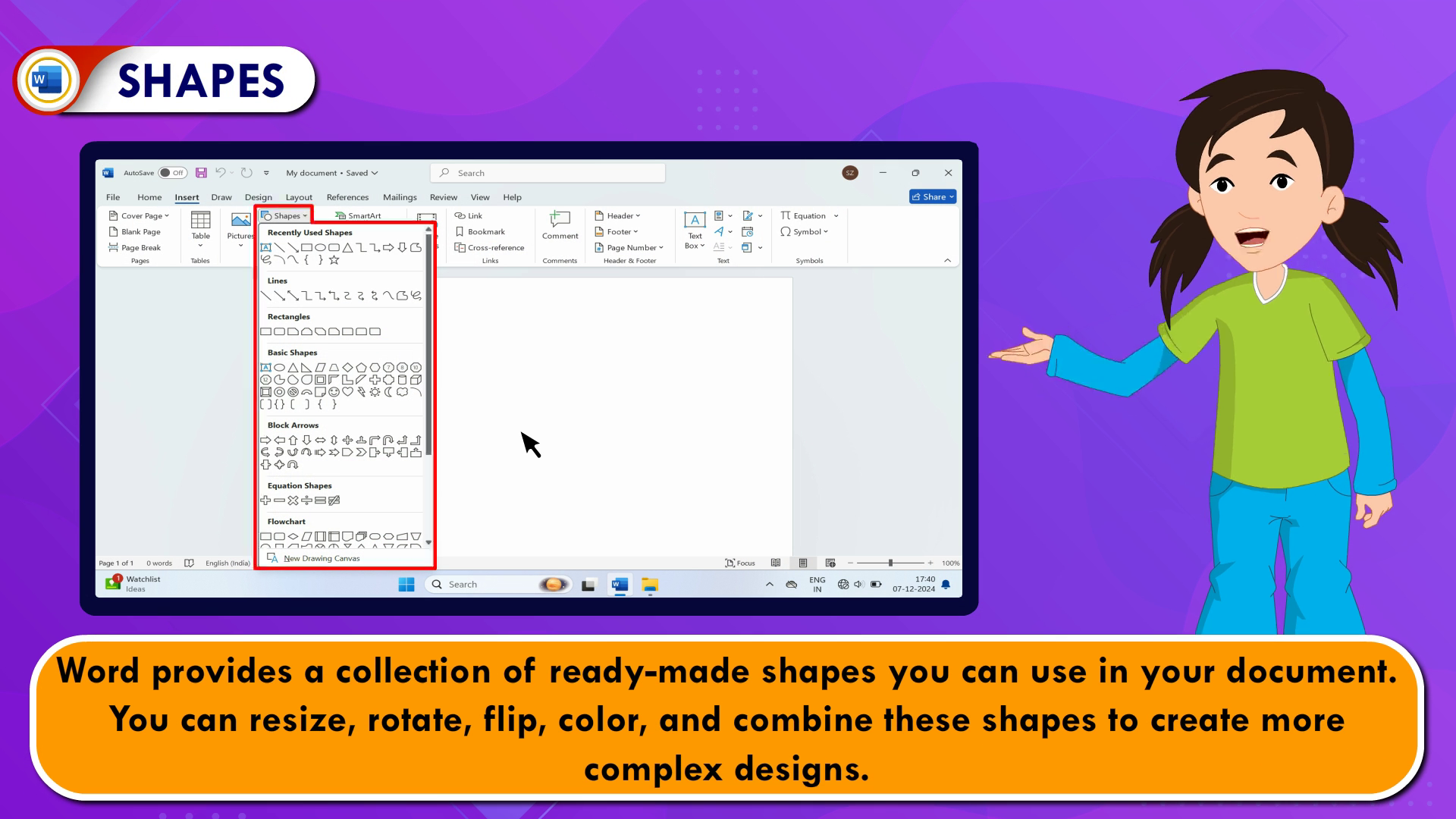
Task: Open the References tab
Action: pyautogui.click(x=347, y=197)
